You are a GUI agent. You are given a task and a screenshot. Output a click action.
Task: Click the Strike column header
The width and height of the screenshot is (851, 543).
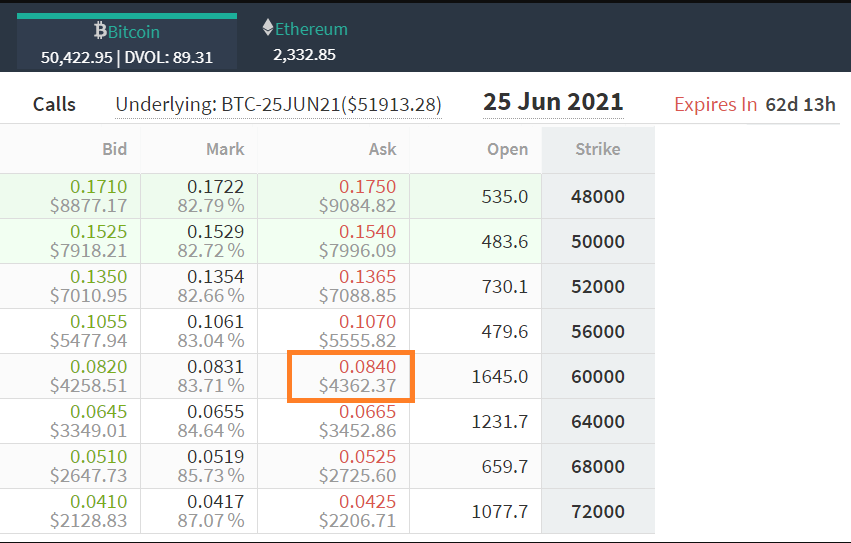pos(598,149)
